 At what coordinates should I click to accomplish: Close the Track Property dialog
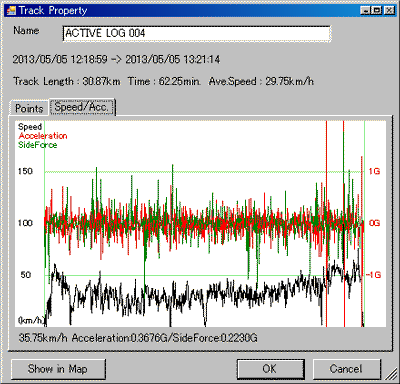389,10
